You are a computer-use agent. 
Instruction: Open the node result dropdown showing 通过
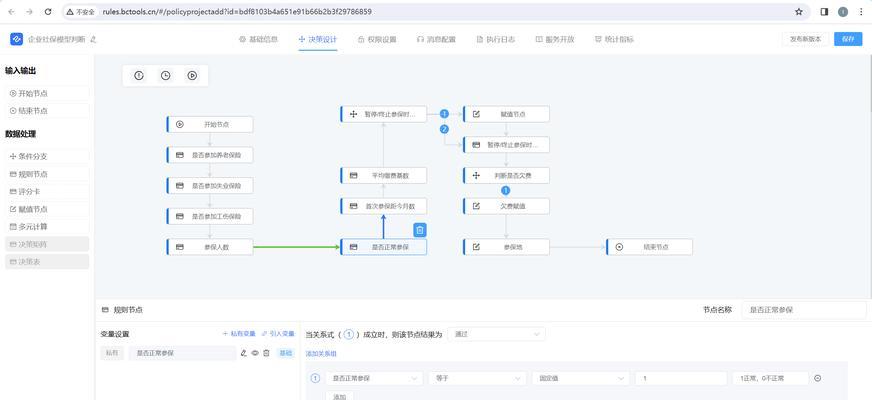click(496, 334)
